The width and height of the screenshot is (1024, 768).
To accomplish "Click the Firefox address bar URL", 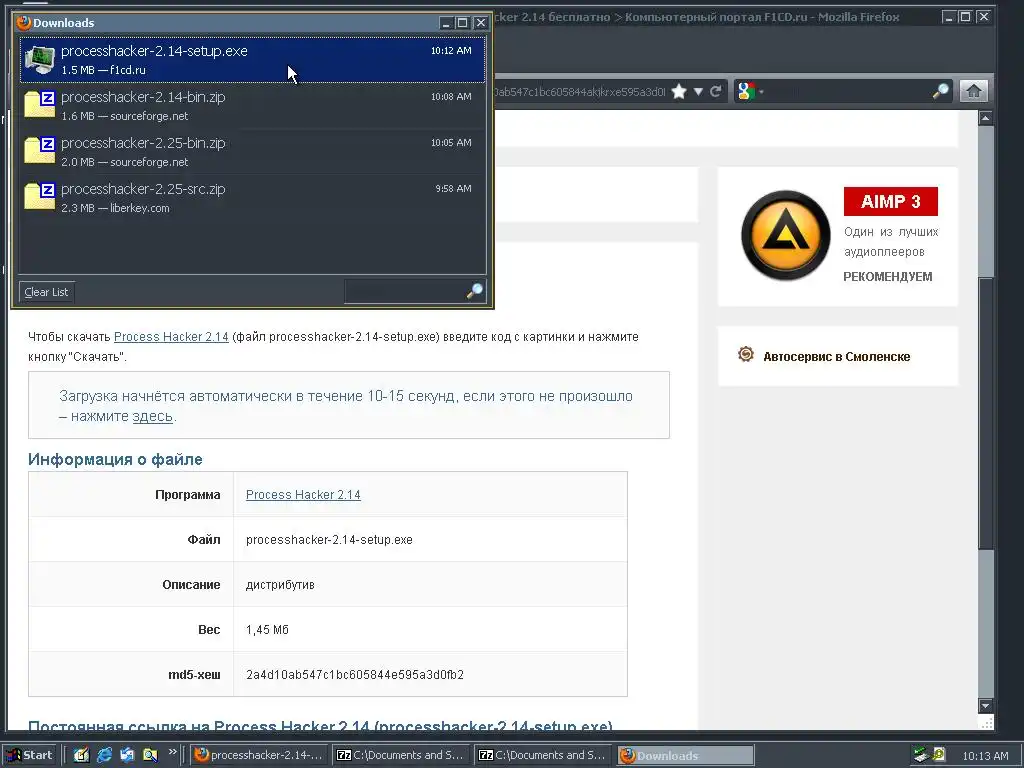I will [580, 91].
